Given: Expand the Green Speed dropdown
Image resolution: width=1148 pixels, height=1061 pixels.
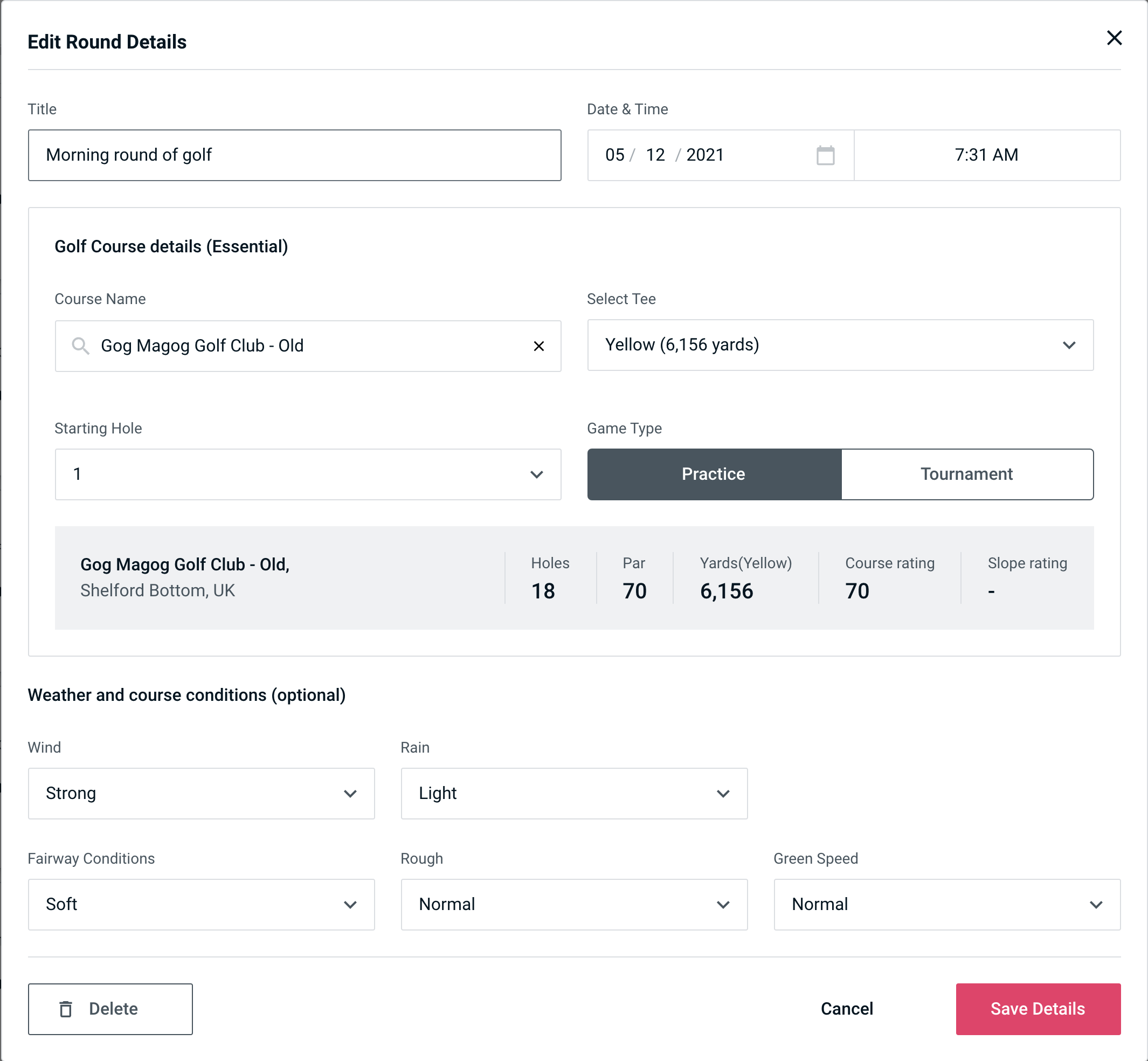Looking at the screenshot, I should (x=946, y=904).
